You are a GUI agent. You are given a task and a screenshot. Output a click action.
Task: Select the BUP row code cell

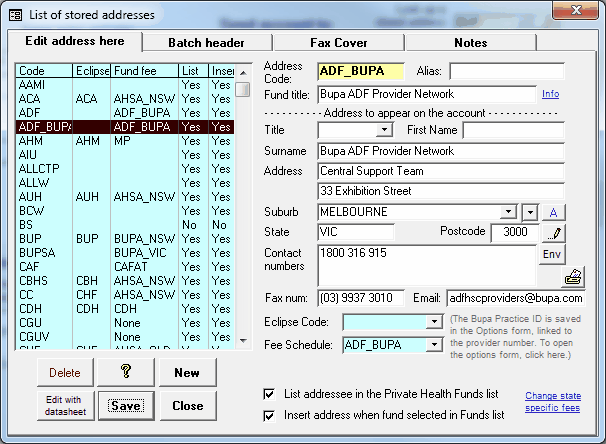(44, 239)
